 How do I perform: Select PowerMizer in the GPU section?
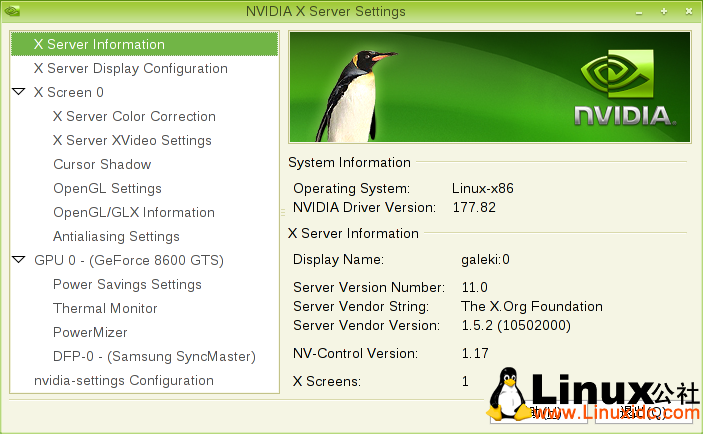point(90,332)
